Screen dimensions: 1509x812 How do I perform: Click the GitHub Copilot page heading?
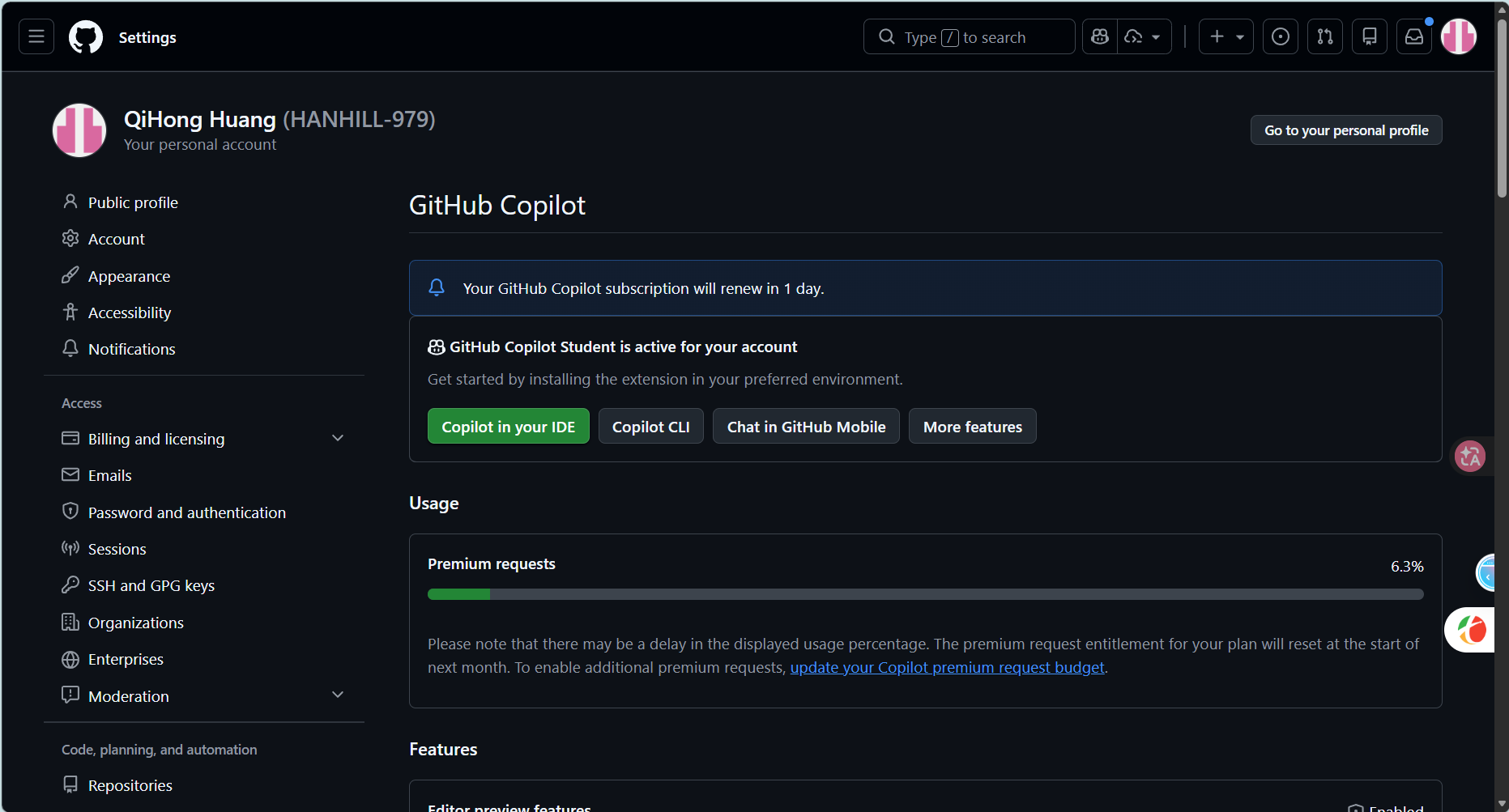[x=497, y=206]
